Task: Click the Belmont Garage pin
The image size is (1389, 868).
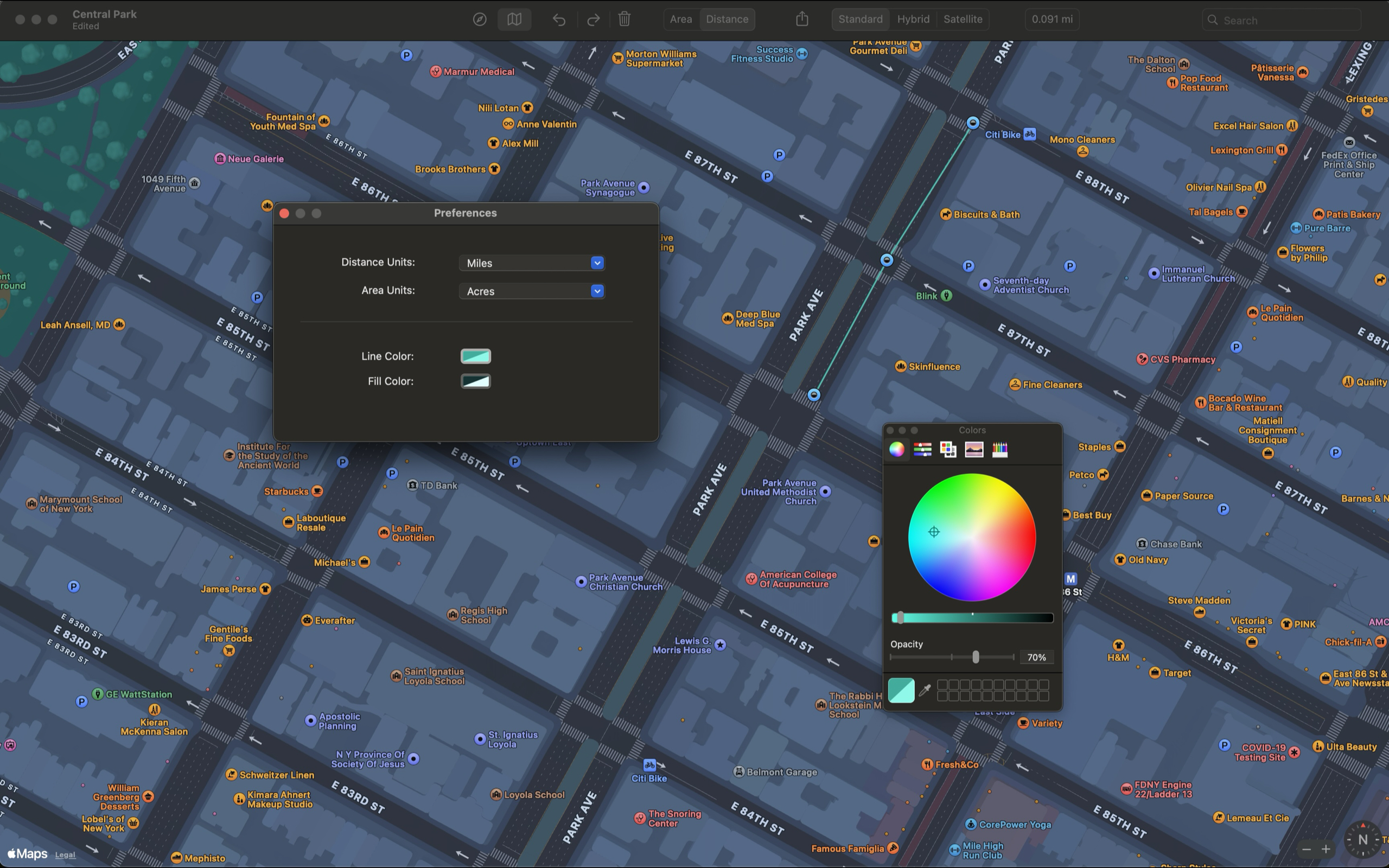Action: 740,771
